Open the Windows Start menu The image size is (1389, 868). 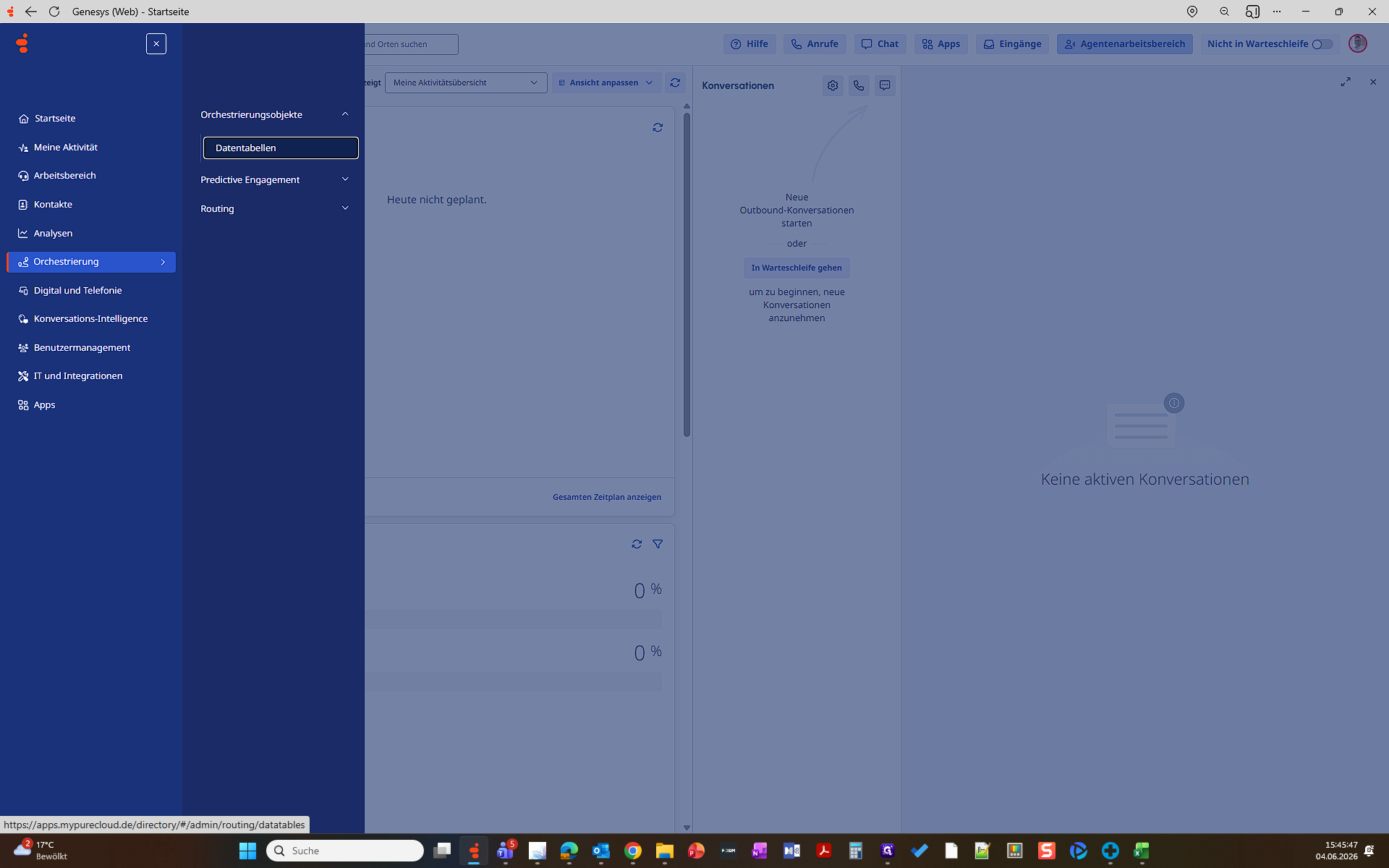(247, 851)
